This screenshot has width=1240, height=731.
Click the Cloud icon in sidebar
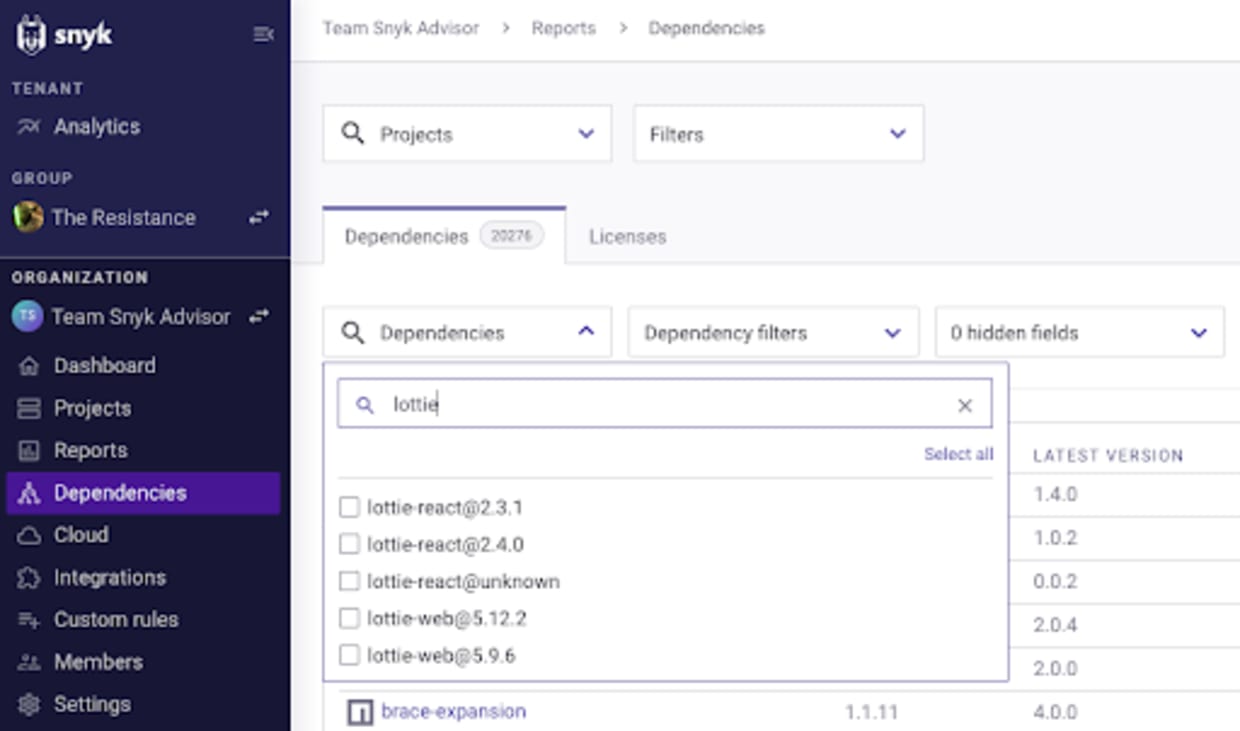point(29,535)
